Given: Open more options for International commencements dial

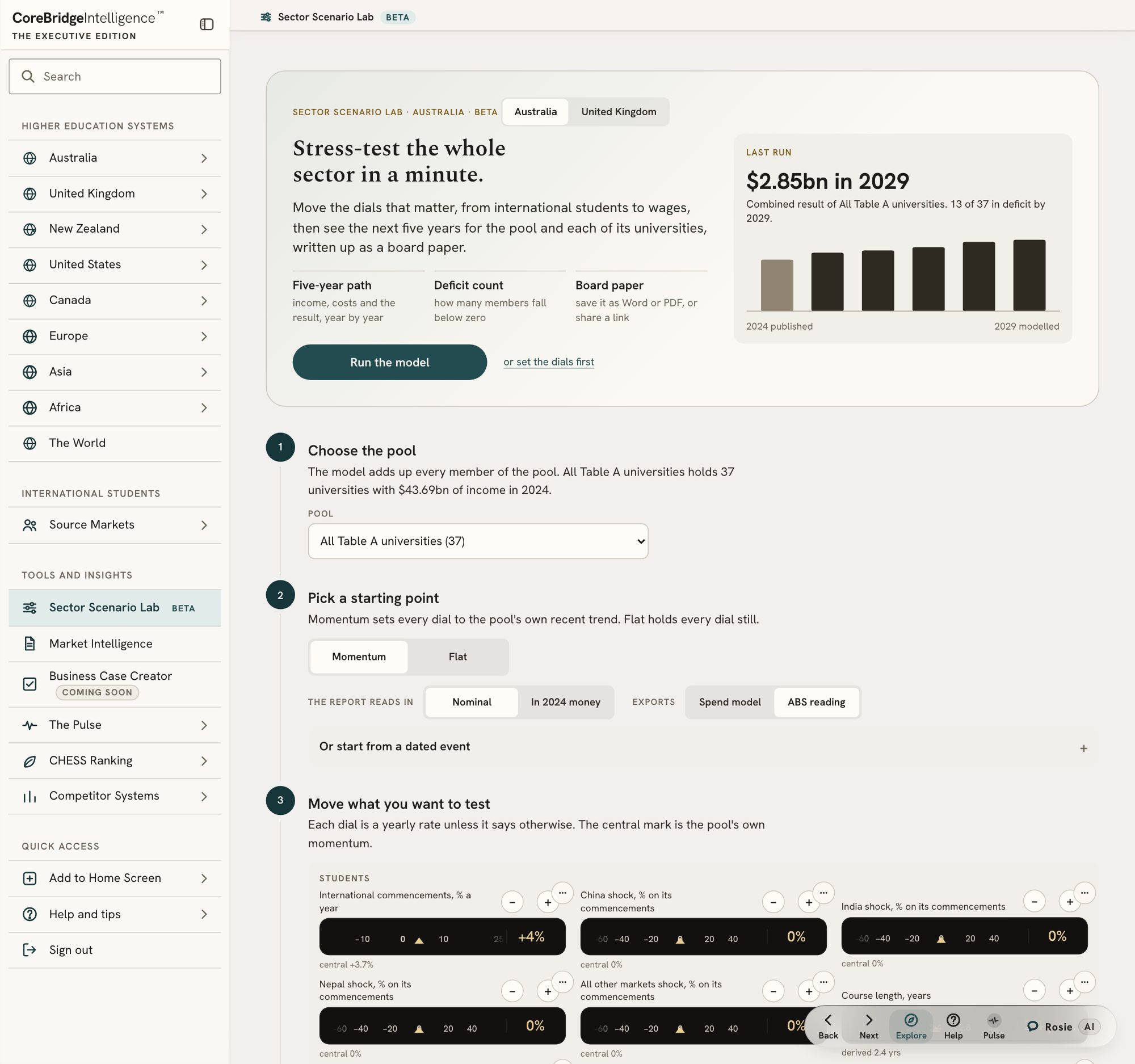Looking at the screenshot, I should pyautogui.click(x=562, y=893).
